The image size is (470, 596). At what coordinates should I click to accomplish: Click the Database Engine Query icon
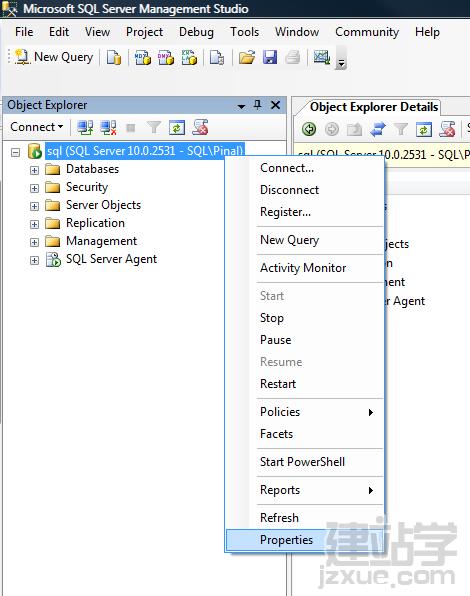tap(114, 57)
